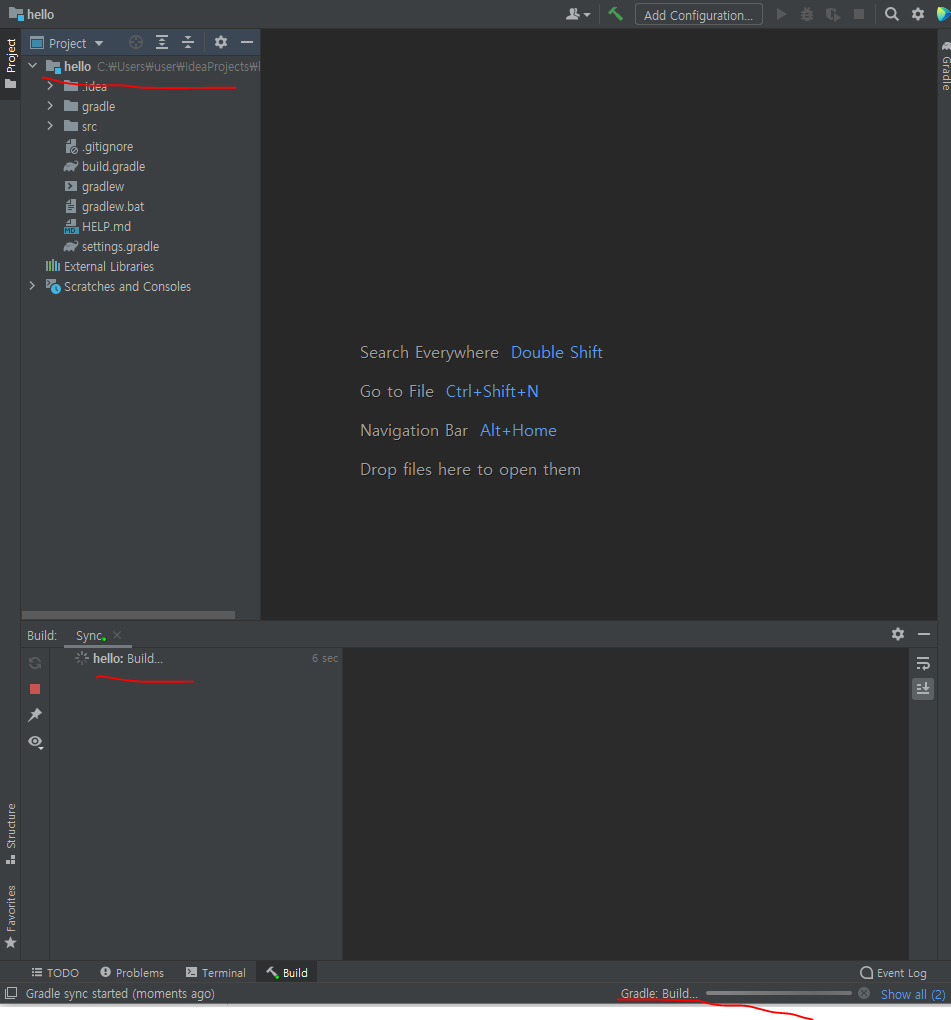The image size is (951, 1020).
Task: Select External Libraries node
Action: click(100, 267)
